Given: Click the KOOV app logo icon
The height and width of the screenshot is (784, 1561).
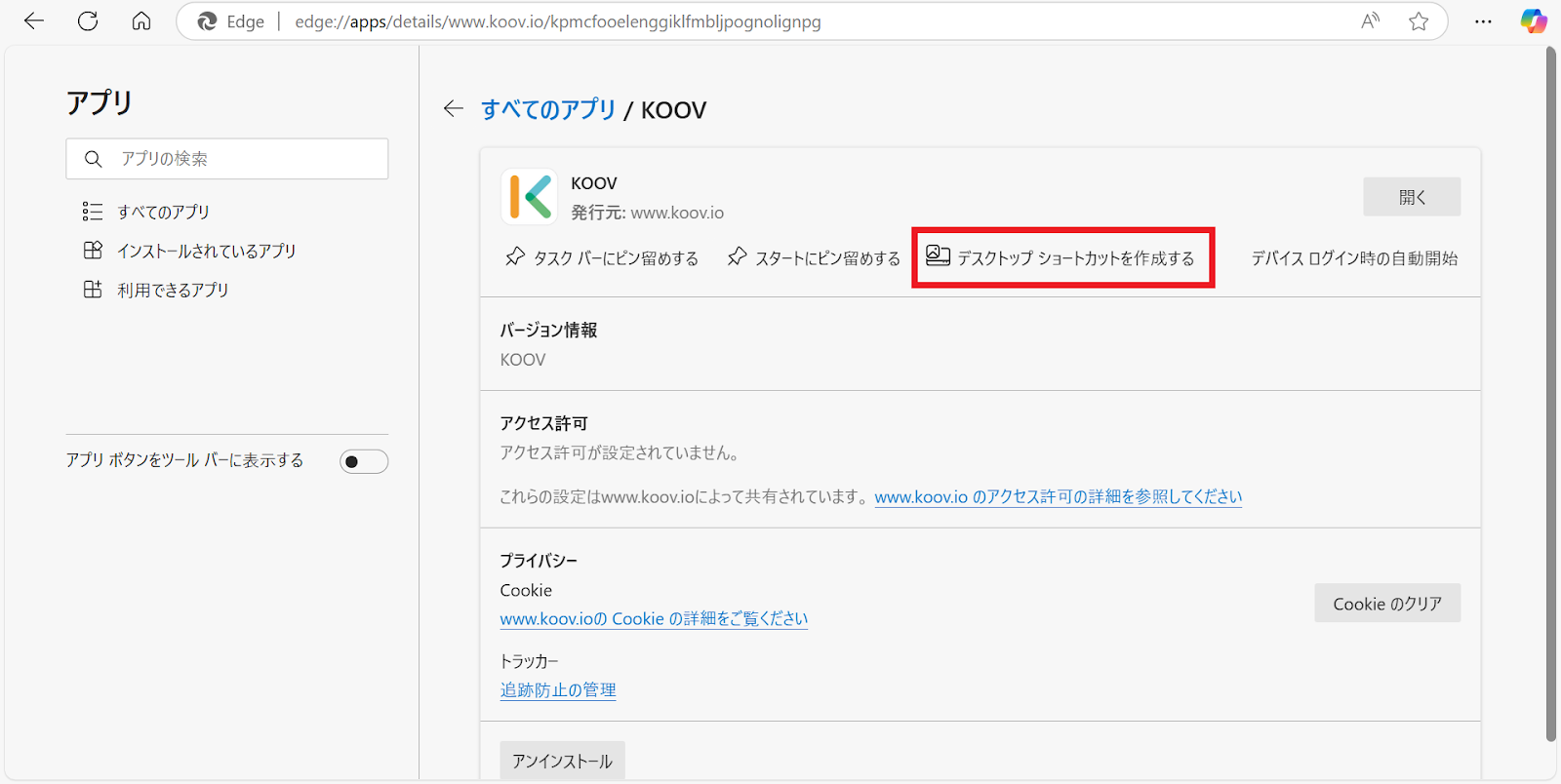Looking at the screenshot, I should pyautogui.click(x=529, y=197).
